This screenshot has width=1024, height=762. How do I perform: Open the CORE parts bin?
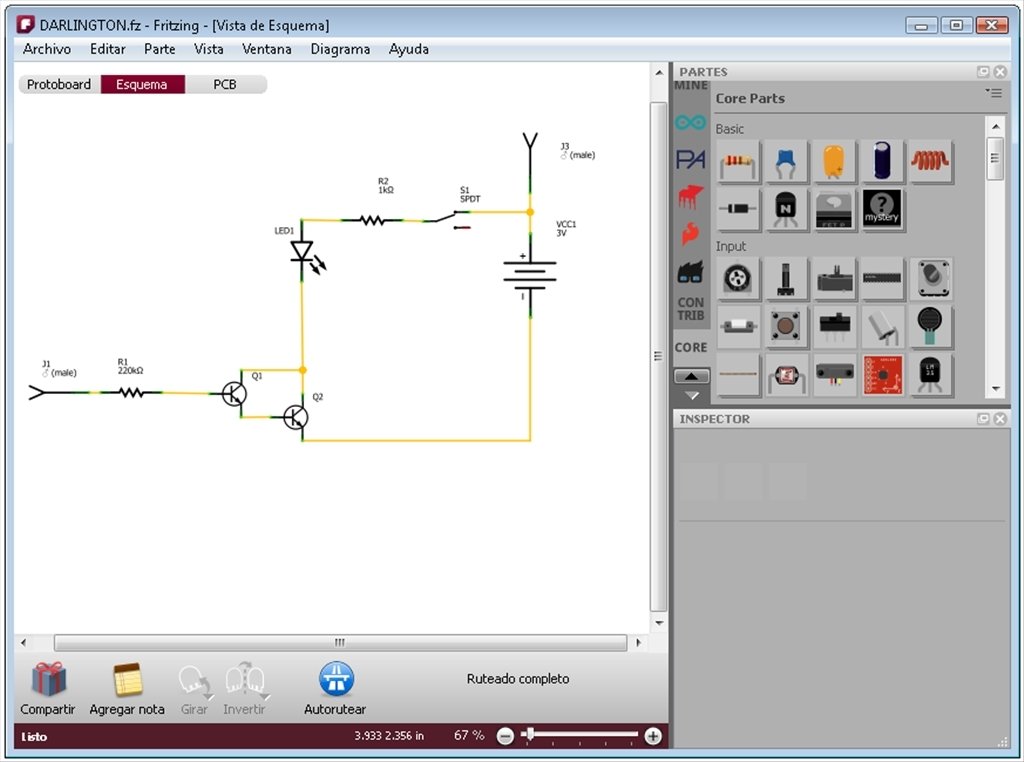691,347
